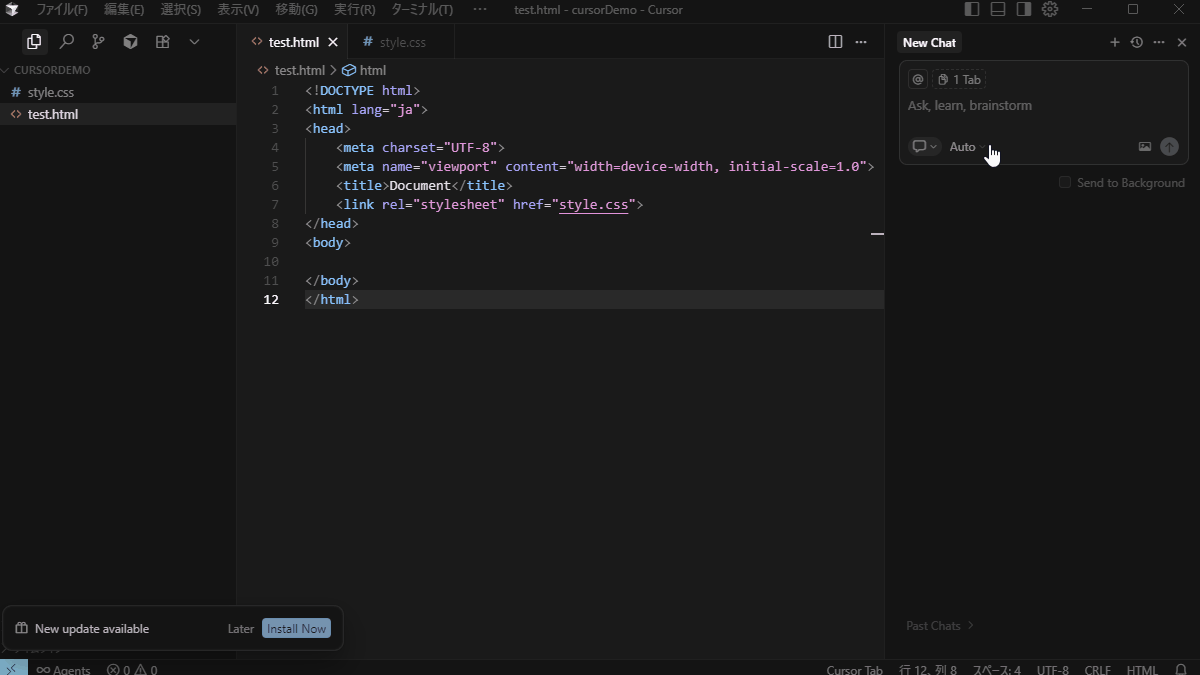Open the 移動(G) menu
The height and width of the screenshot is (675, 1200).
296,9
